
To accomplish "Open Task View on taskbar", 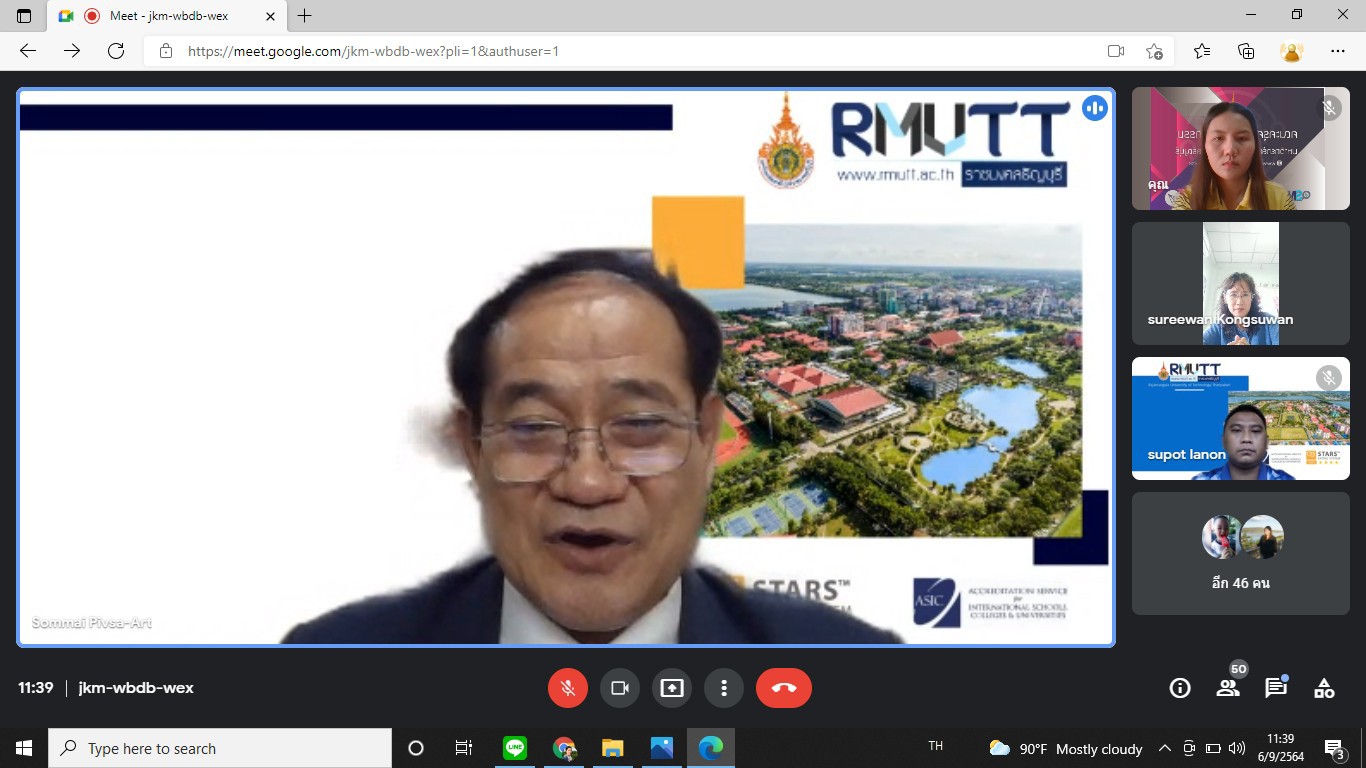I will (464, 748).
